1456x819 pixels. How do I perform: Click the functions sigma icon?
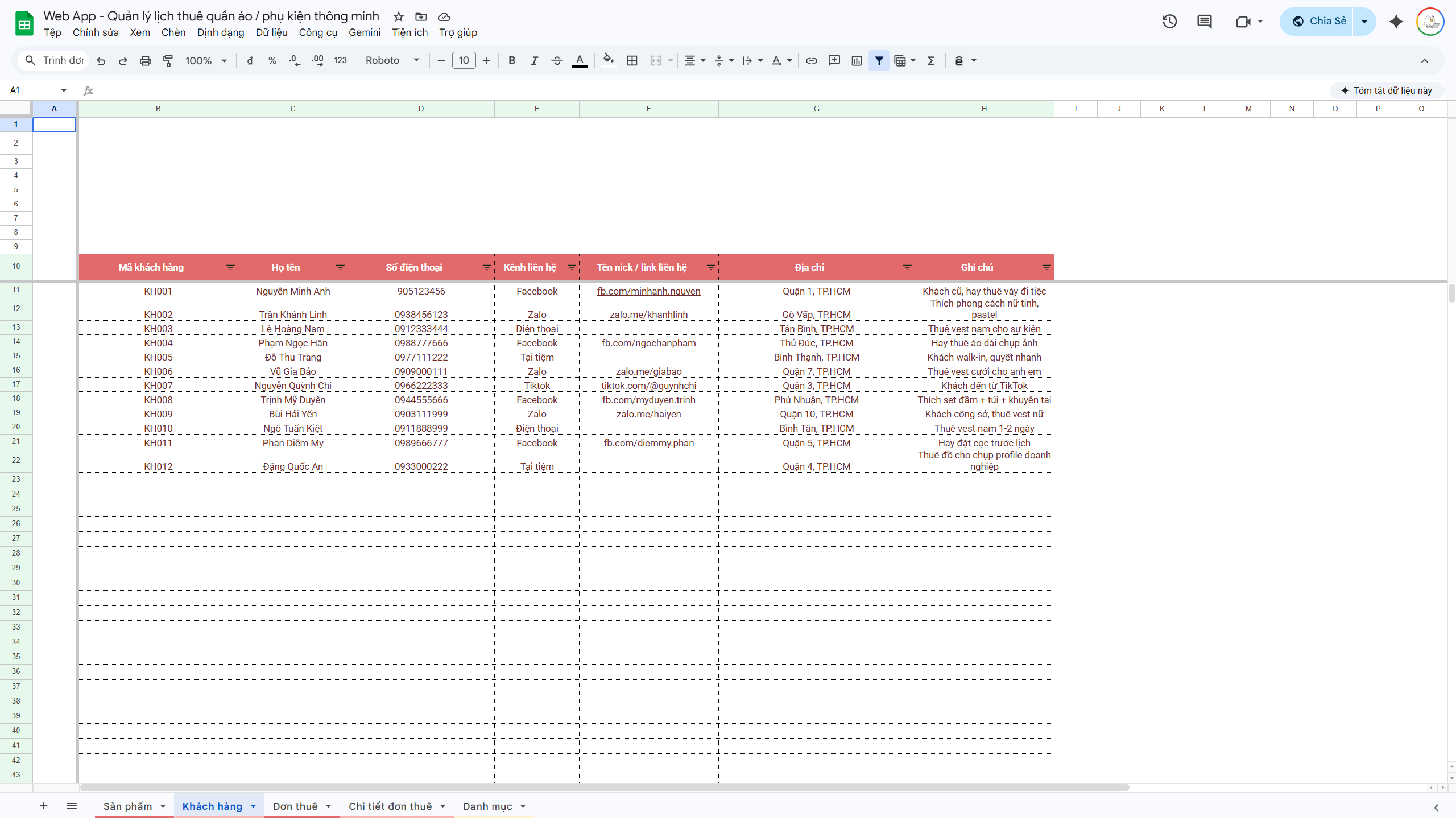931,61
